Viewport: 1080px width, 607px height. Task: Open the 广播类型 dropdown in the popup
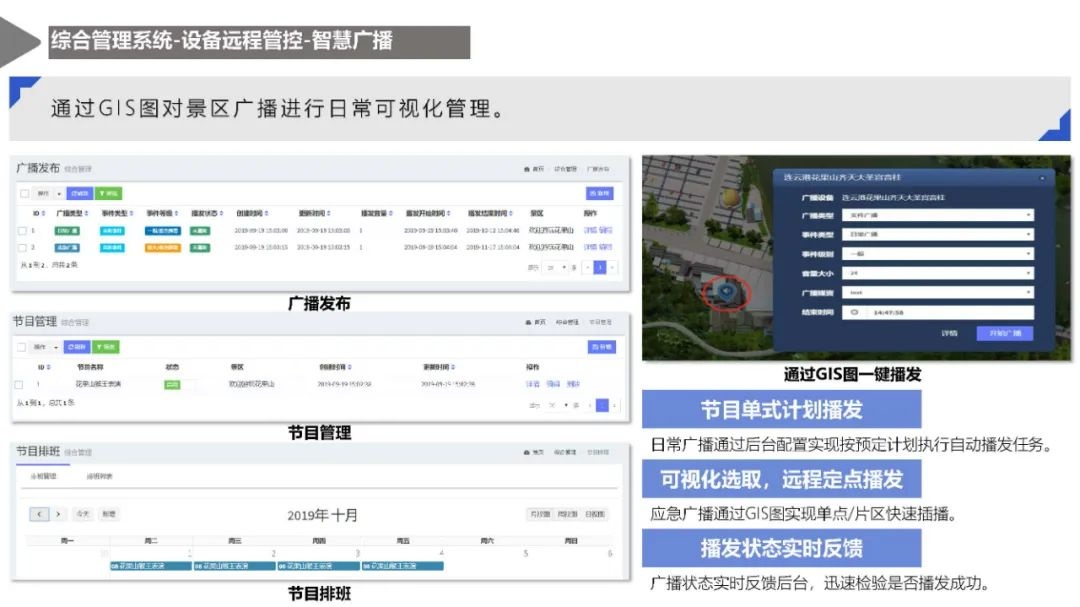(937, 216)
